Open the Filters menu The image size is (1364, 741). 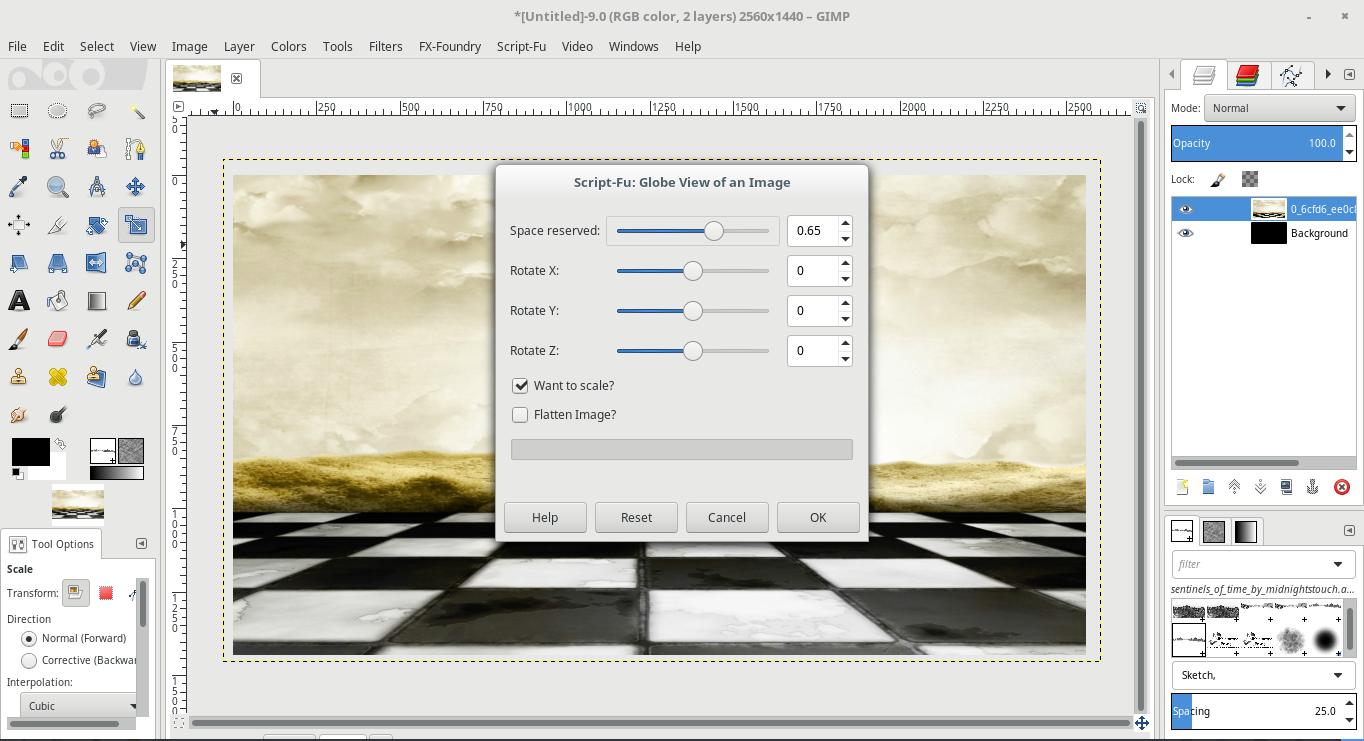tap(385, 46)
